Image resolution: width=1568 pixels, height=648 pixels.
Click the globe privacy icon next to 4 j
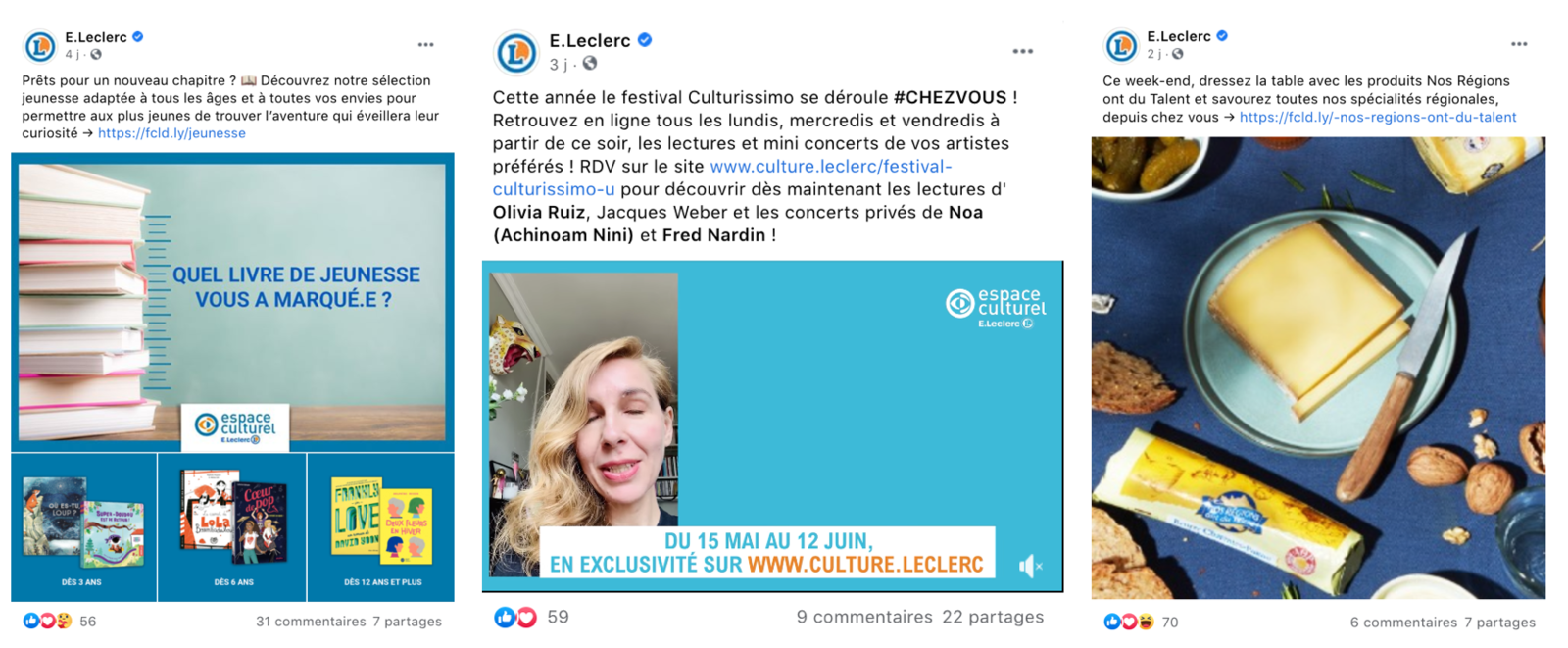96,54
